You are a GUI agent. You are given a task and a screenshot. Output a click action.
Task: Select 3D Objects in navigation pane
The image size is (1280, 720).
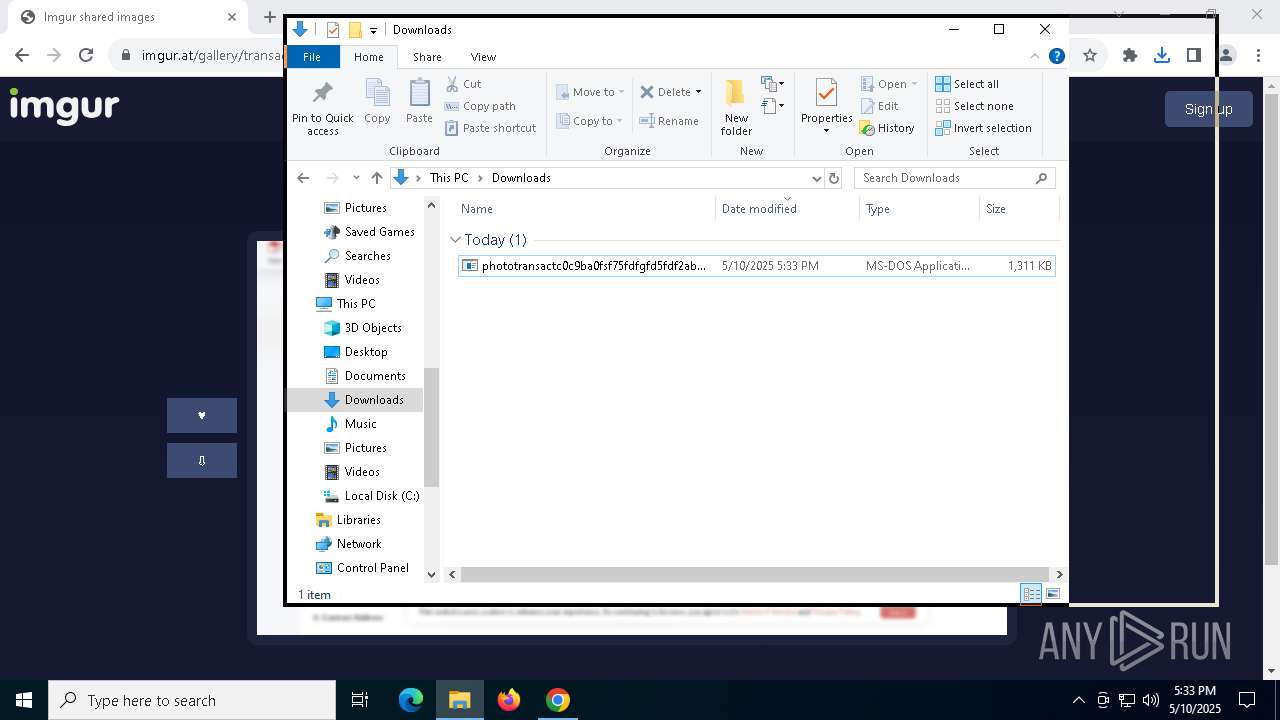[362, 328]
